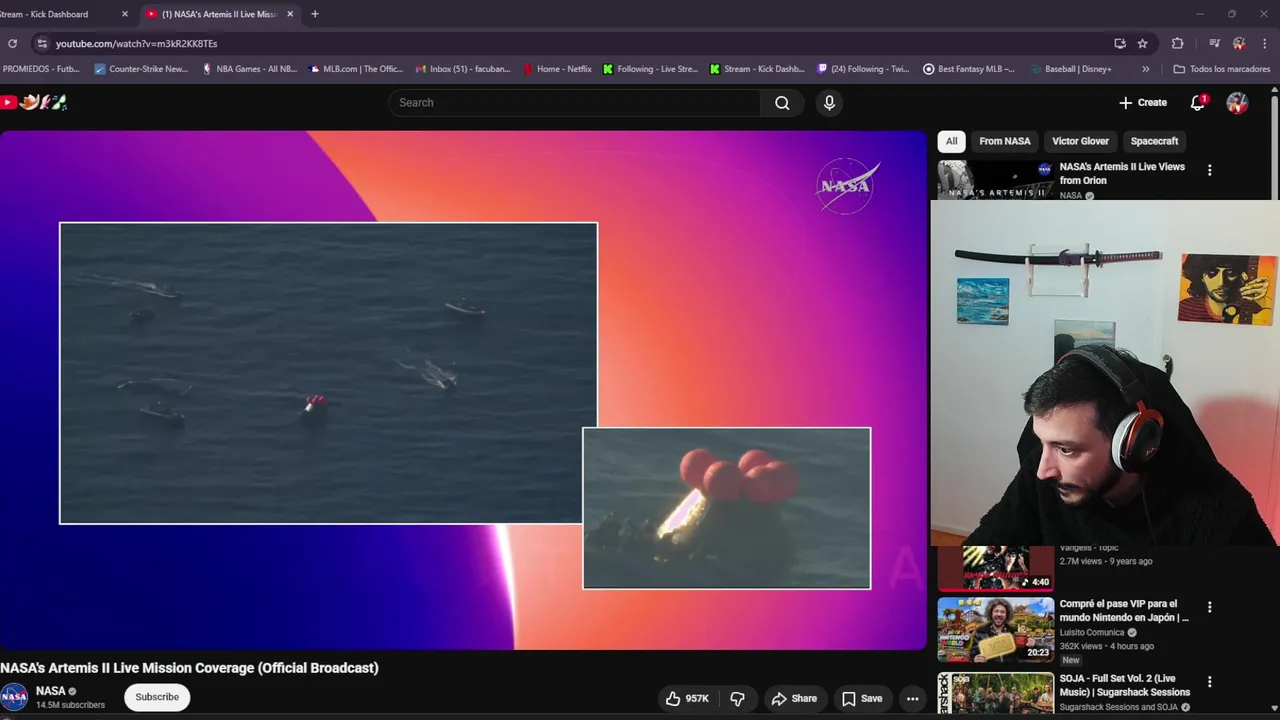1280x720 pixels.
Task: Open MLB.com bookmark
Action: coord(356,69)
